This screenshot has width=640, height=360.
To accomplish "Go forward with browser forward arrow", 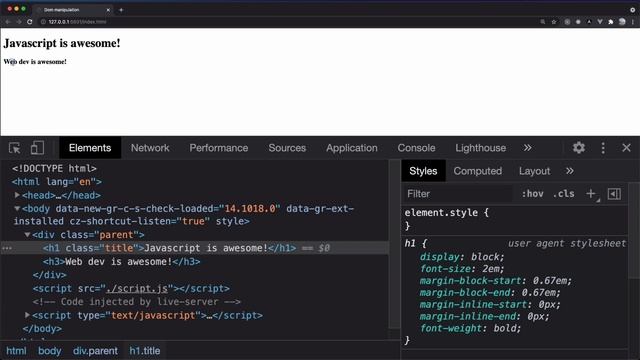I will pos(19,22).
